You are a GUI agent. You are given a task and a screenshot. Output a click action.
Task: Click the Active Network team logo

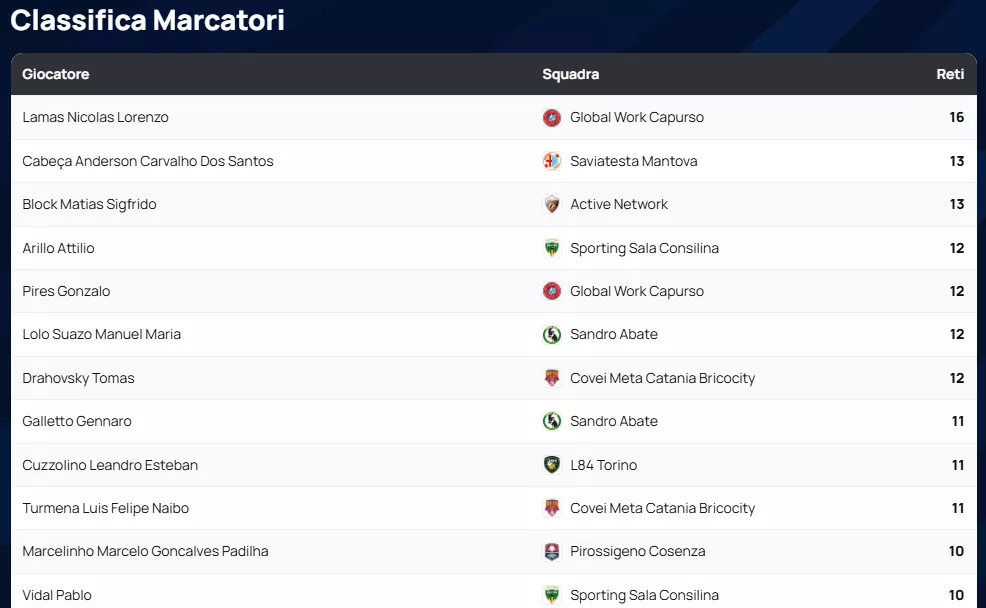552,205
